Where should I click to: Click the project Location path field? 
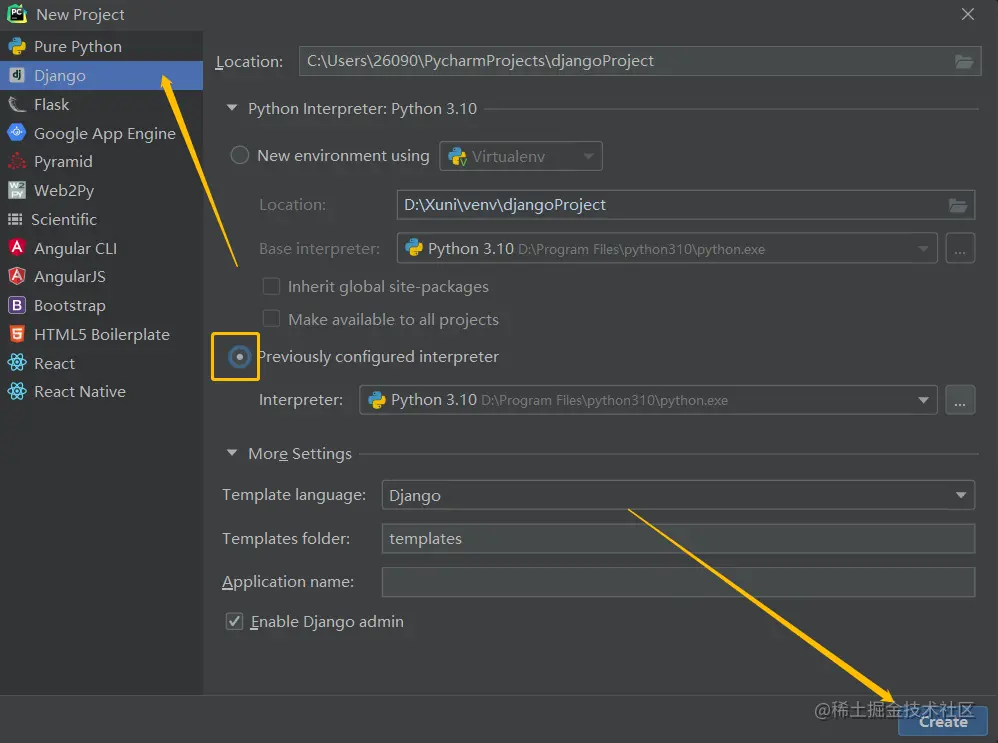tap(640, 61)
